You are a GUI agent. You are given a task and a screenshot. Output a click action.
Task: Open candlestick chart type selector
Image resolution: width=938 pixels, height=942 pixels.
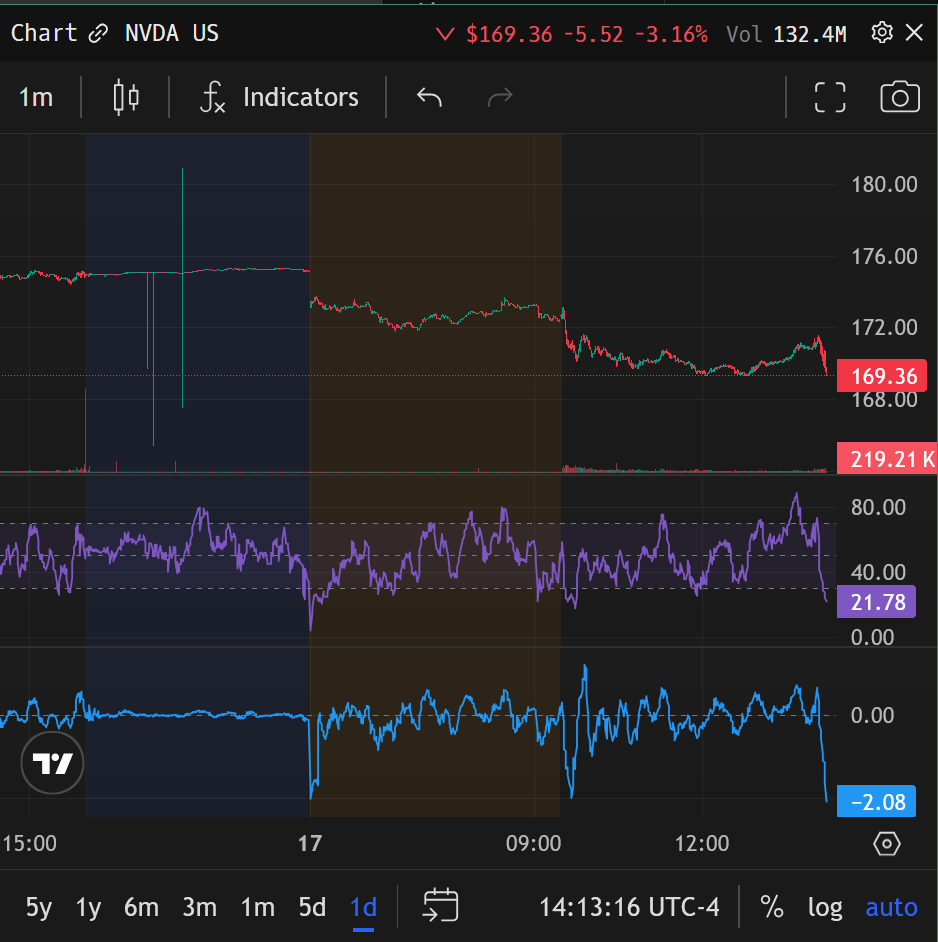tap(126, 97)
